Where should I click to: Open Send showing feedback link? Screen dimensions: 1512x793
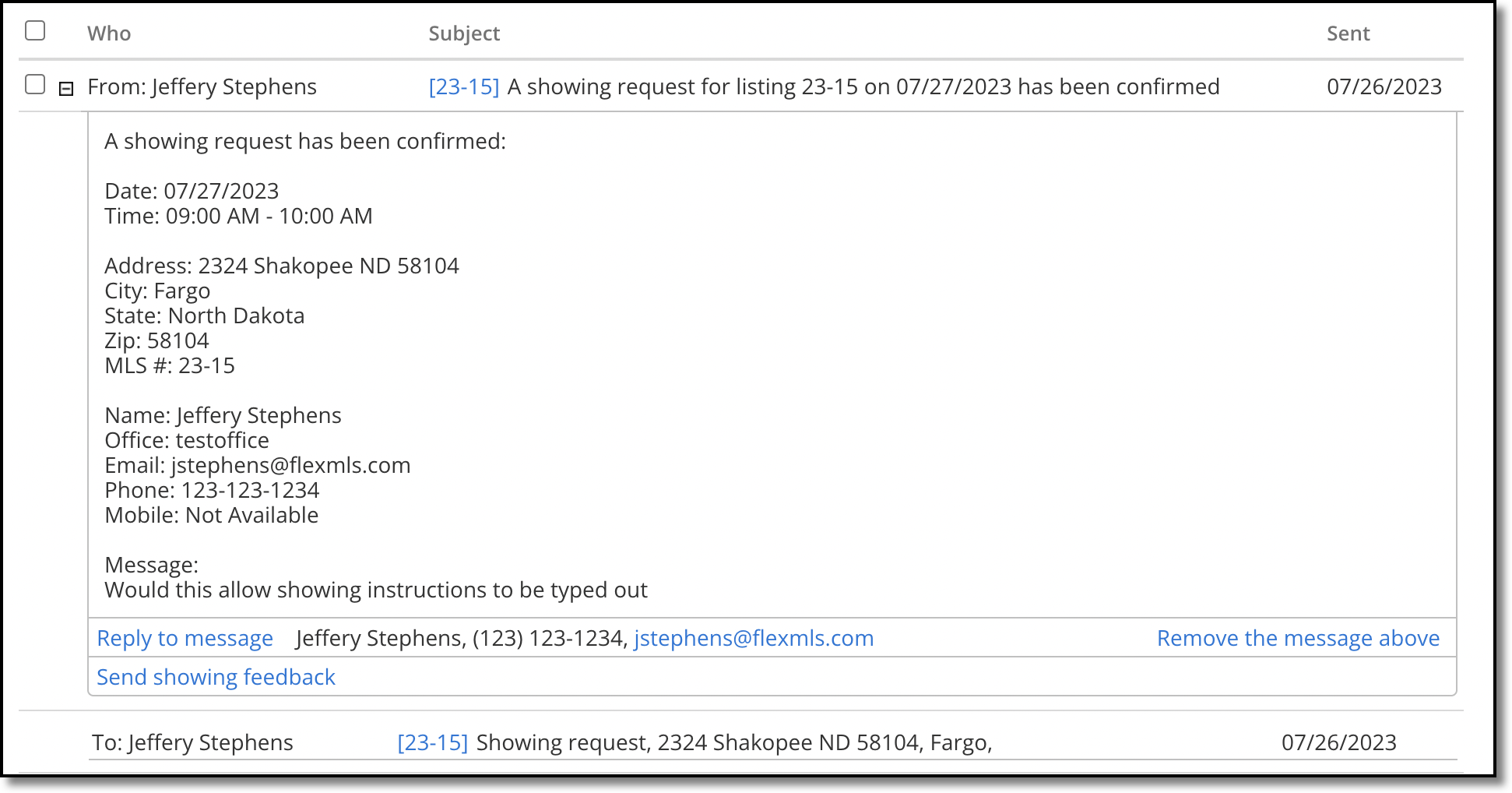(216, 677)
